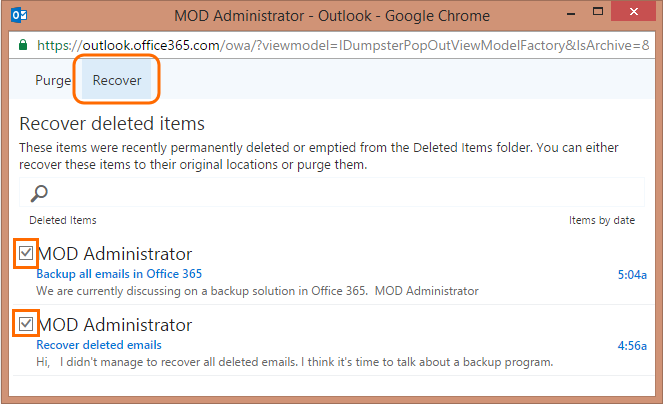Click the address bar URL
The image size is (663, 404).
tap(342, 45)
